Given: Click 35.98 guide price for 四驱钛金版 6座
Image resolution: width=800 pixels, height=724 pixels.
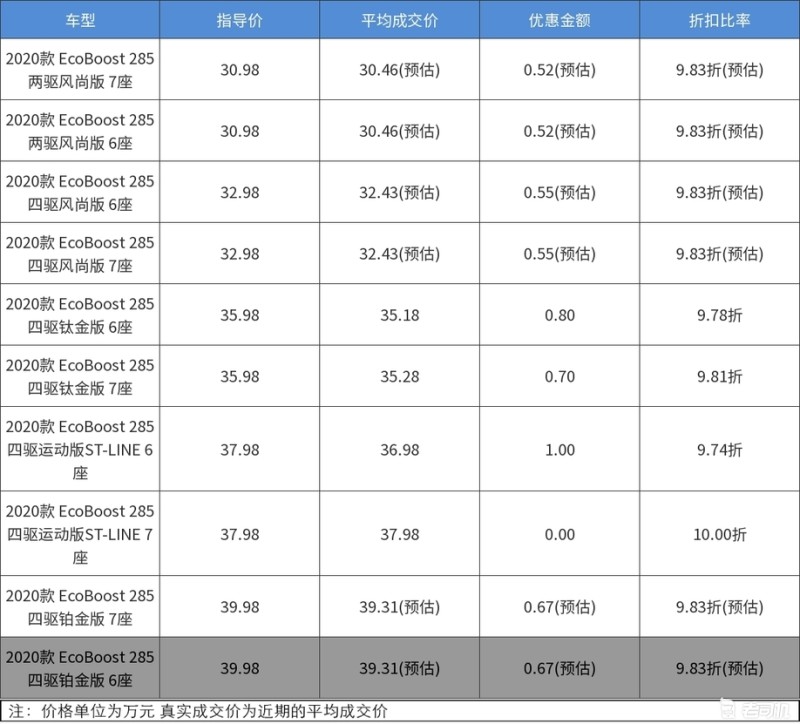Looking at the screenshot, I should point(240,315).
